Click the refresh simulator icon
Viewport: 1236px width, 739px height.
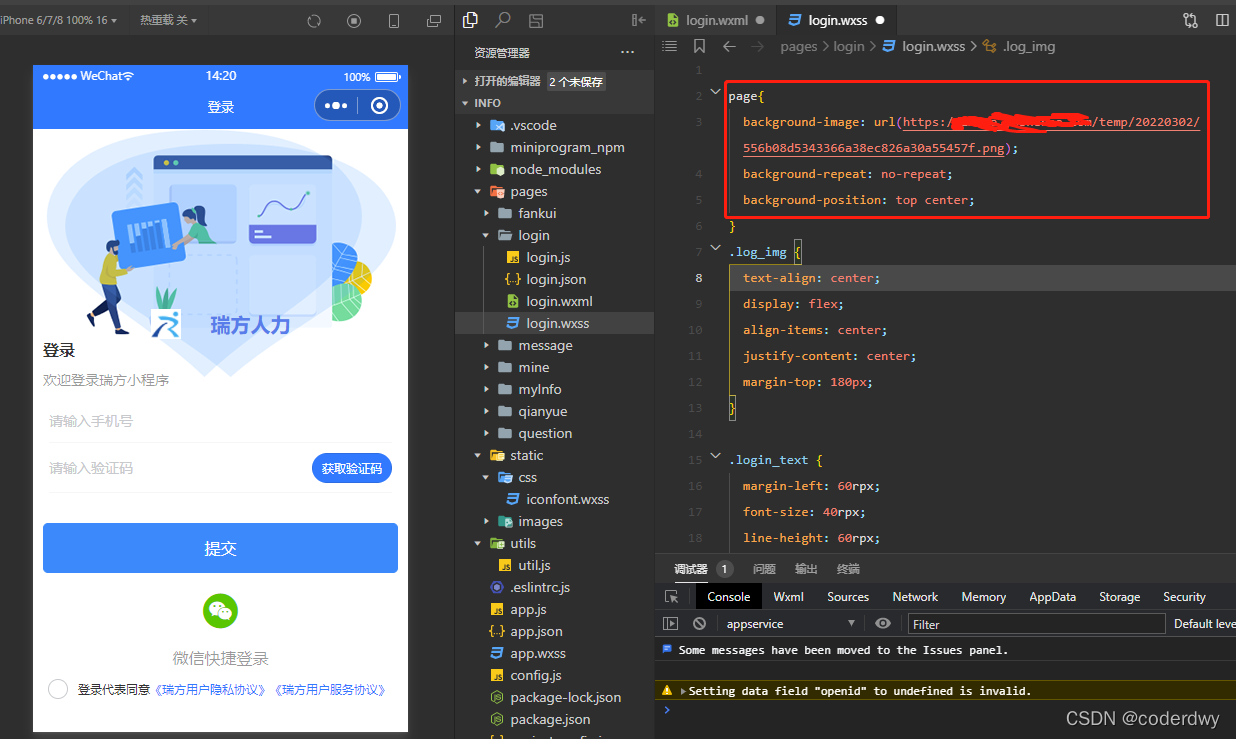[x=314, y=21]
